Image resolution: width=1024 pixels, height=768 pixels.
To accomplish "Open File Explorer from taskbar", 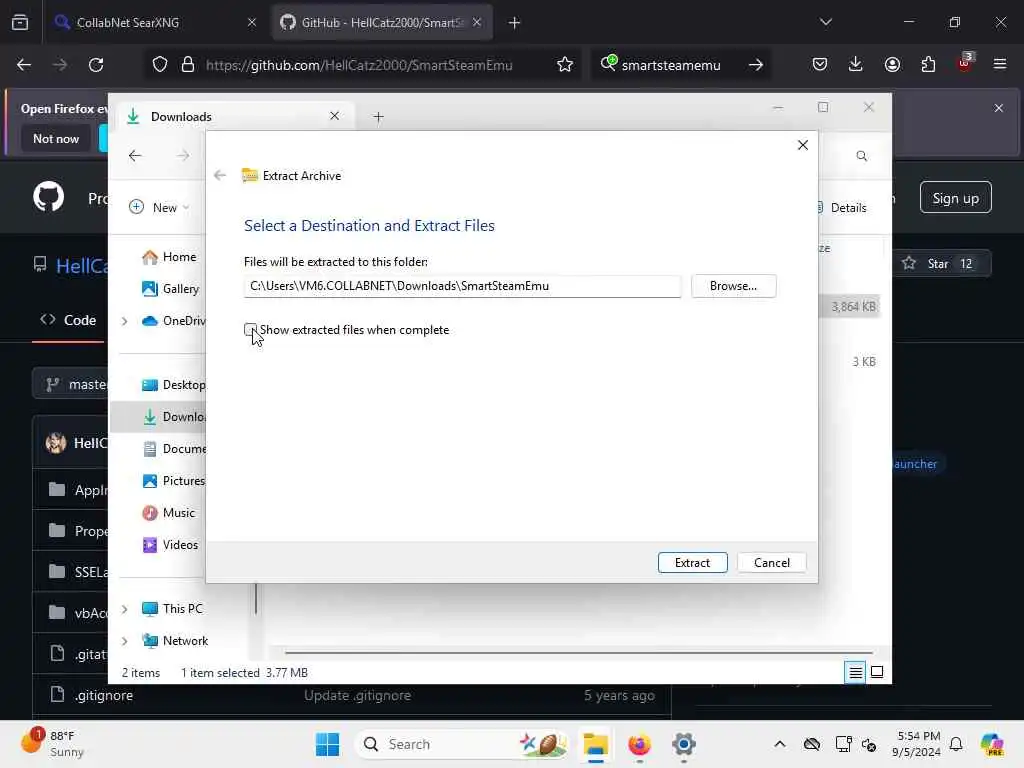I will pos(596,744).
